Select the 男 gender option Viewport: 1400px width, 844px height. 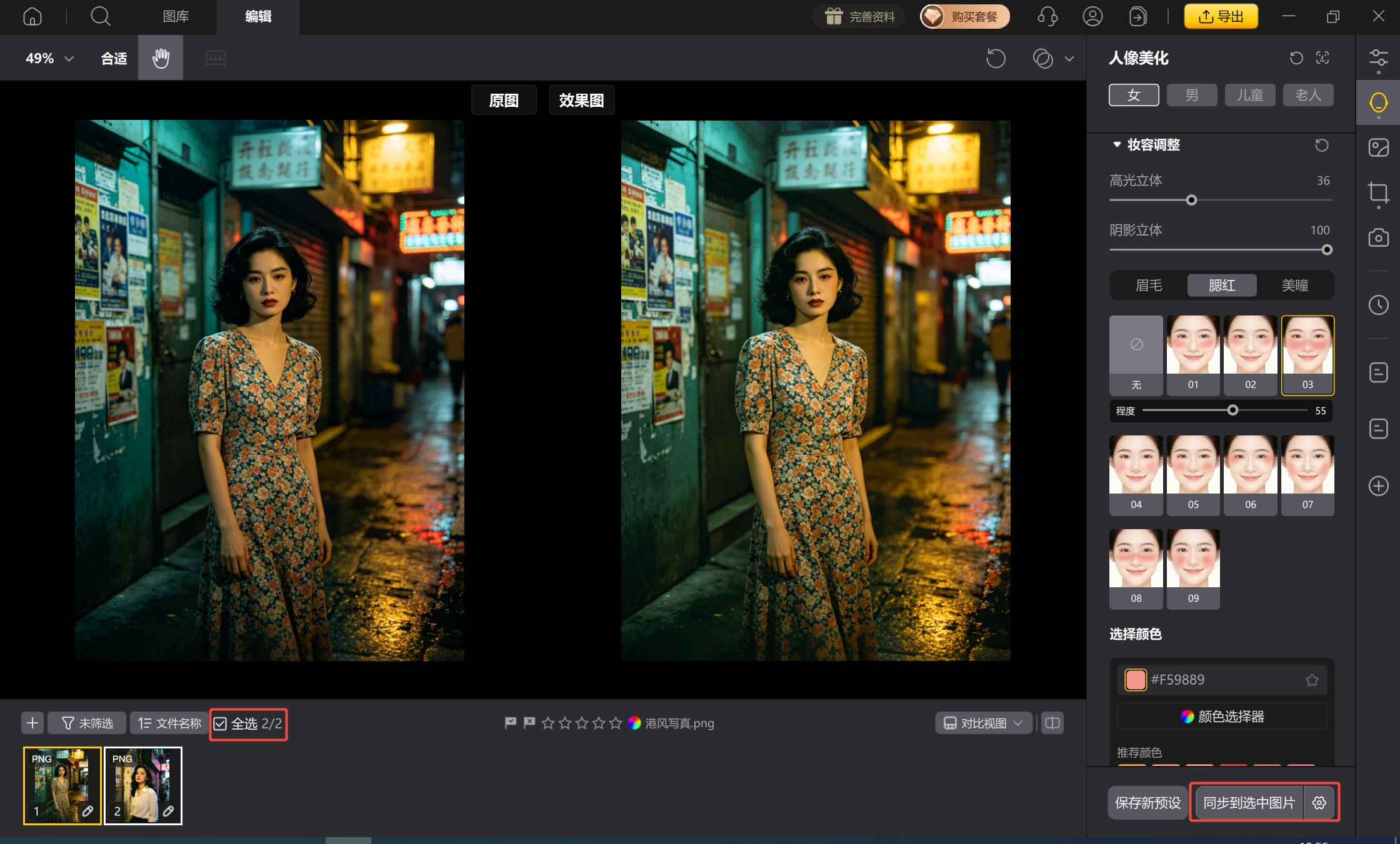[1192, 95]
